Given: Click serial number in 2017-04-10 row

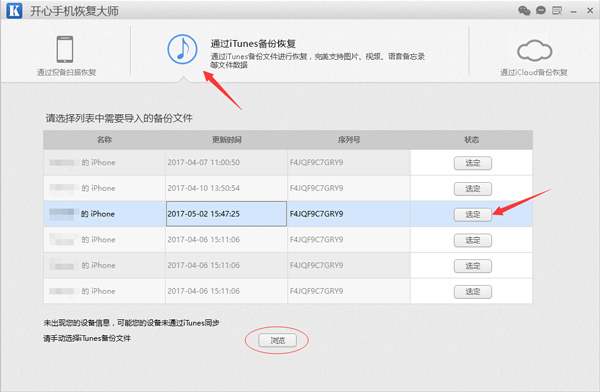Looking at the screenshot, I should click(x=316, y=188).
